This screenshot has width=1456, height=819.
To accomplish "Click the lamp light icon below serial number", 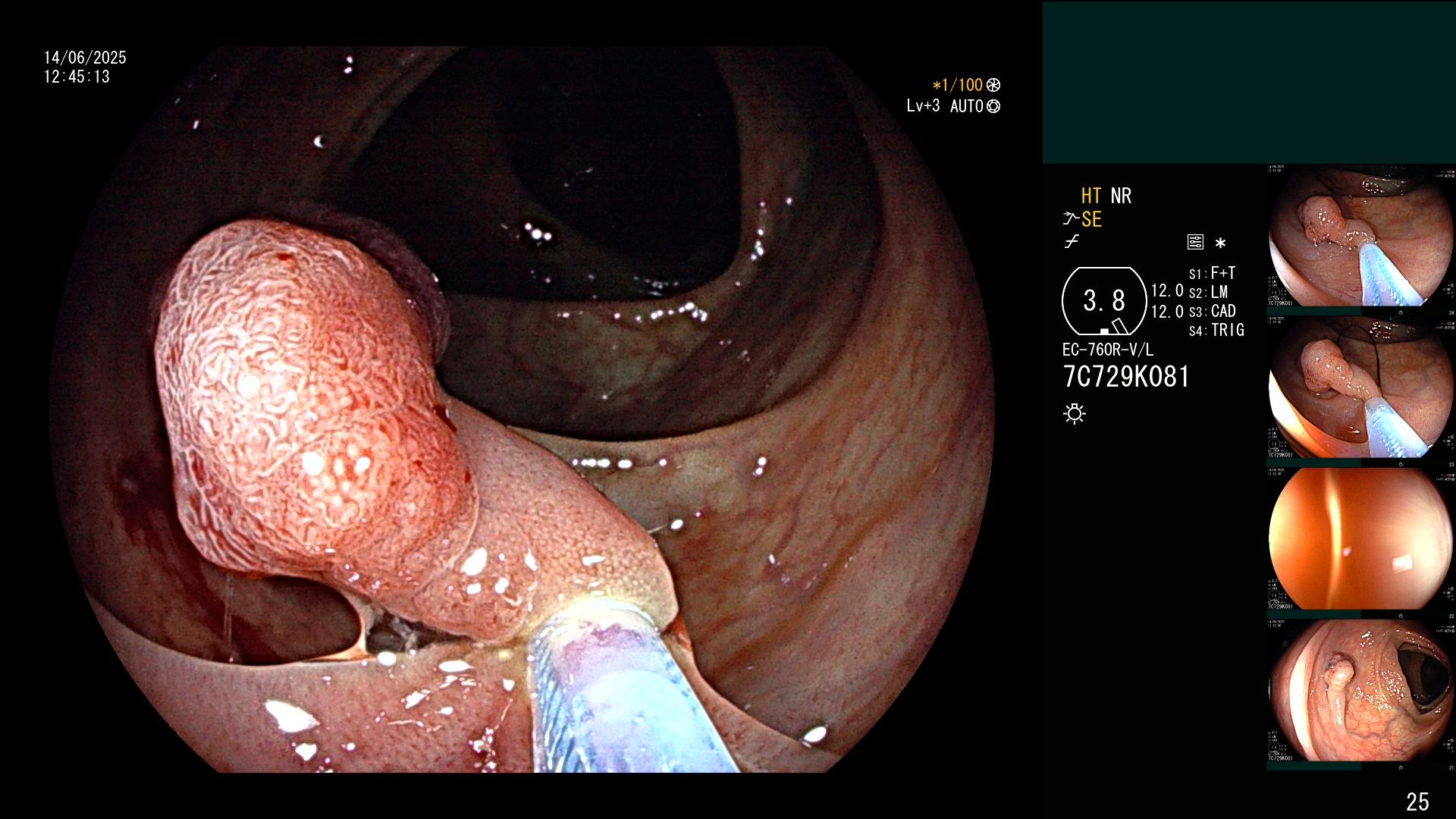I will click(x=1075, y=414).
